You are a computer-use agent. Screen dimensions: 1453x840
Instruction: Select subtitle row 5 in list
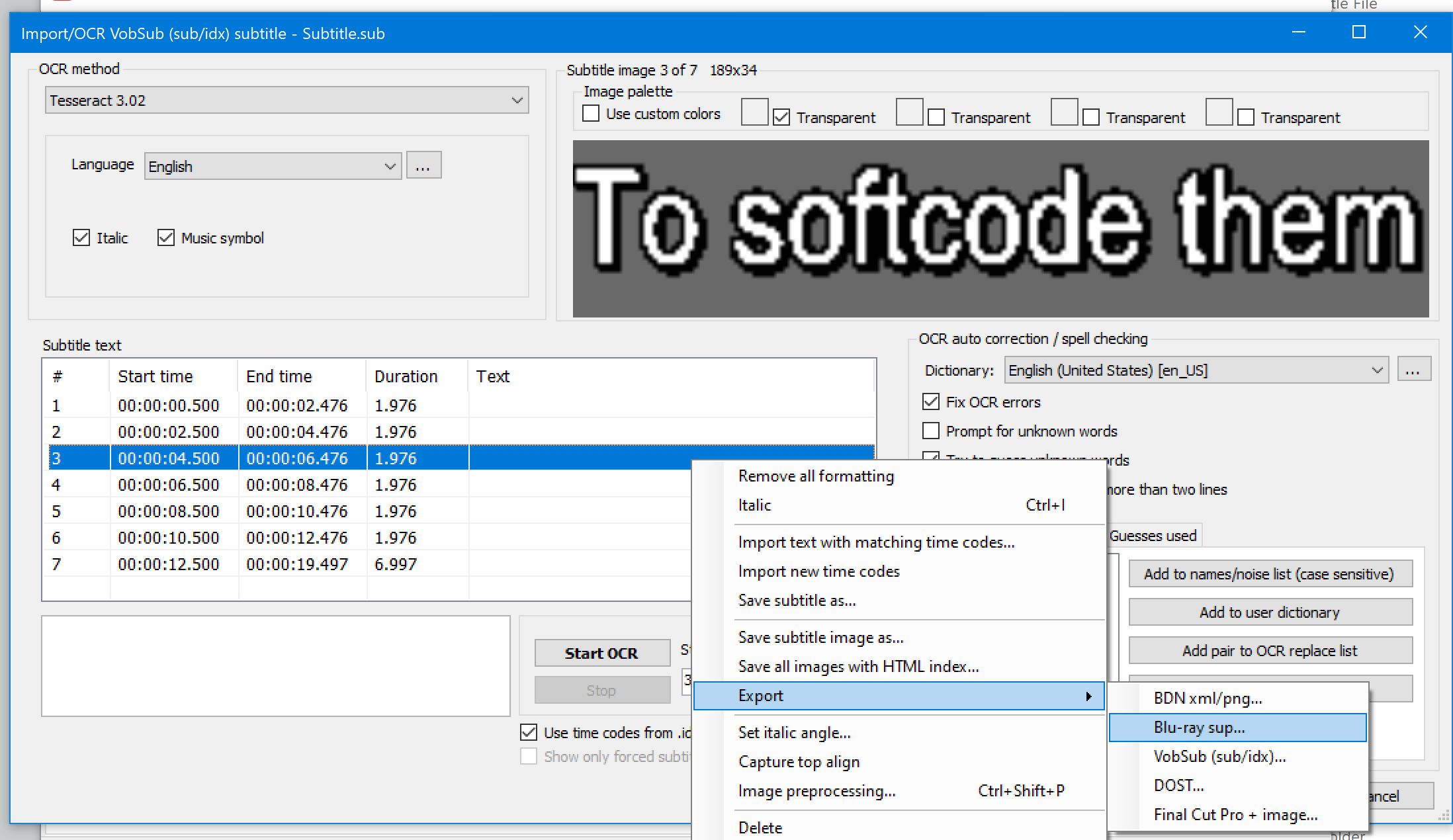coord(265,511)
